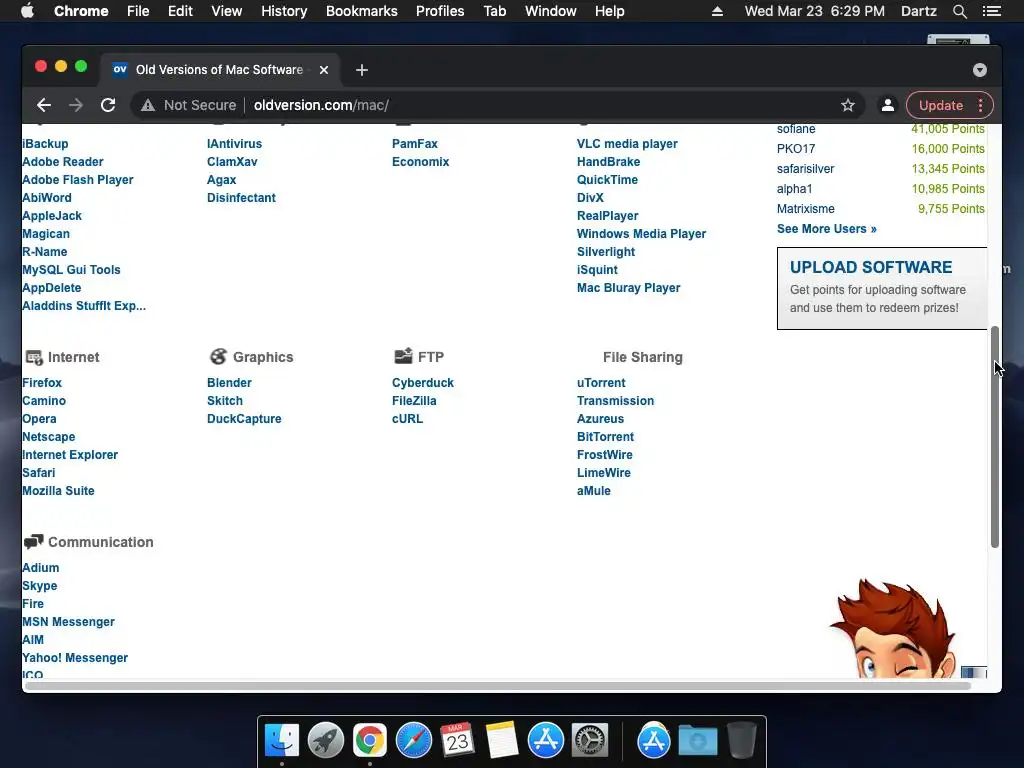
Task: Click the horizontal page scrollbar
Action: [x=498, y=685]
